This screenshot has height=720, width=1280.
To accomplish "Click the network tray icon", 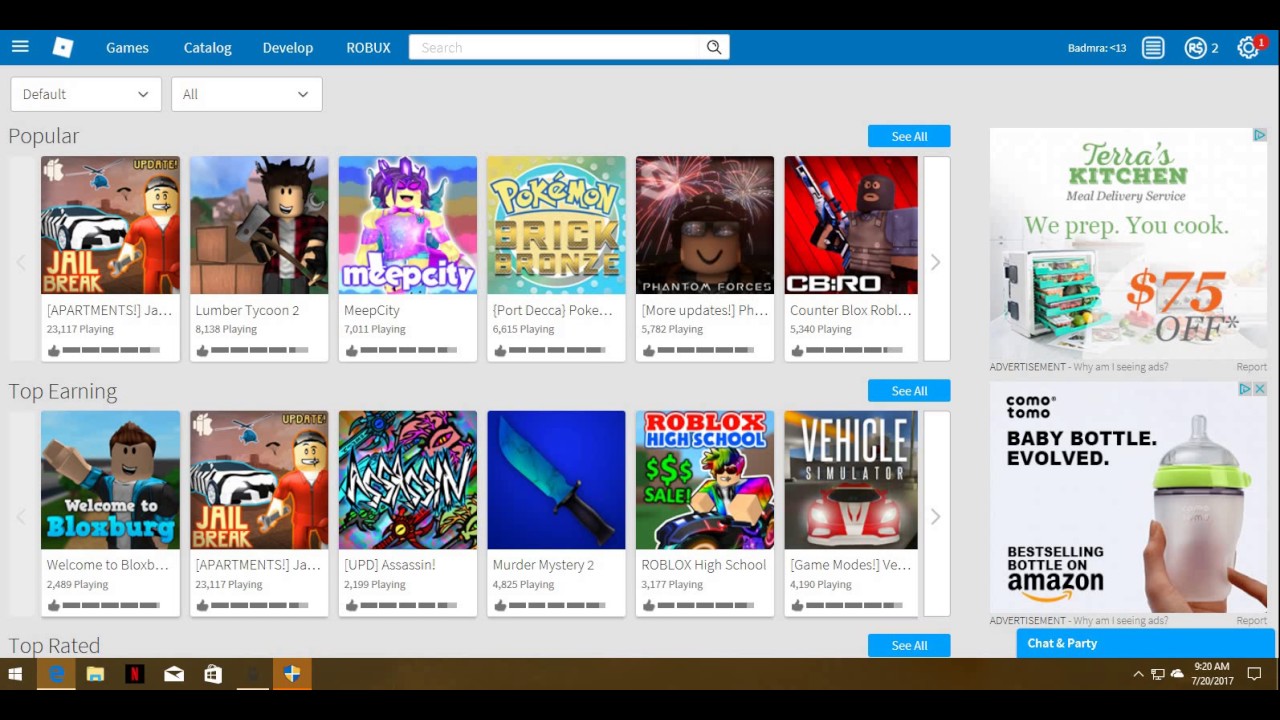I will pyautogui.click(x=1157, y=675).
